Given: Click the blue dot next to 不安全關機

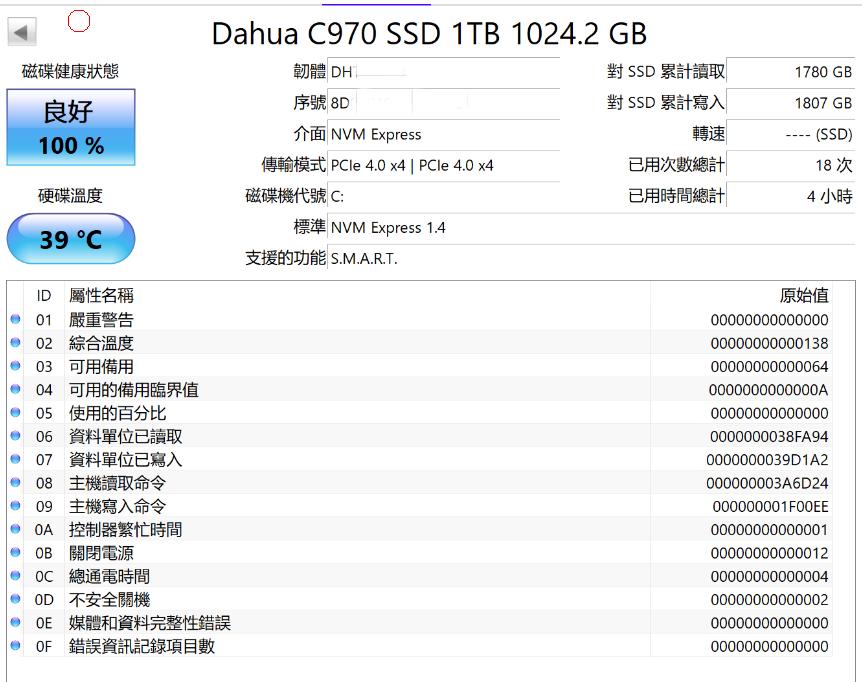Looking at the screenshot, I should [x=12, y=599].
